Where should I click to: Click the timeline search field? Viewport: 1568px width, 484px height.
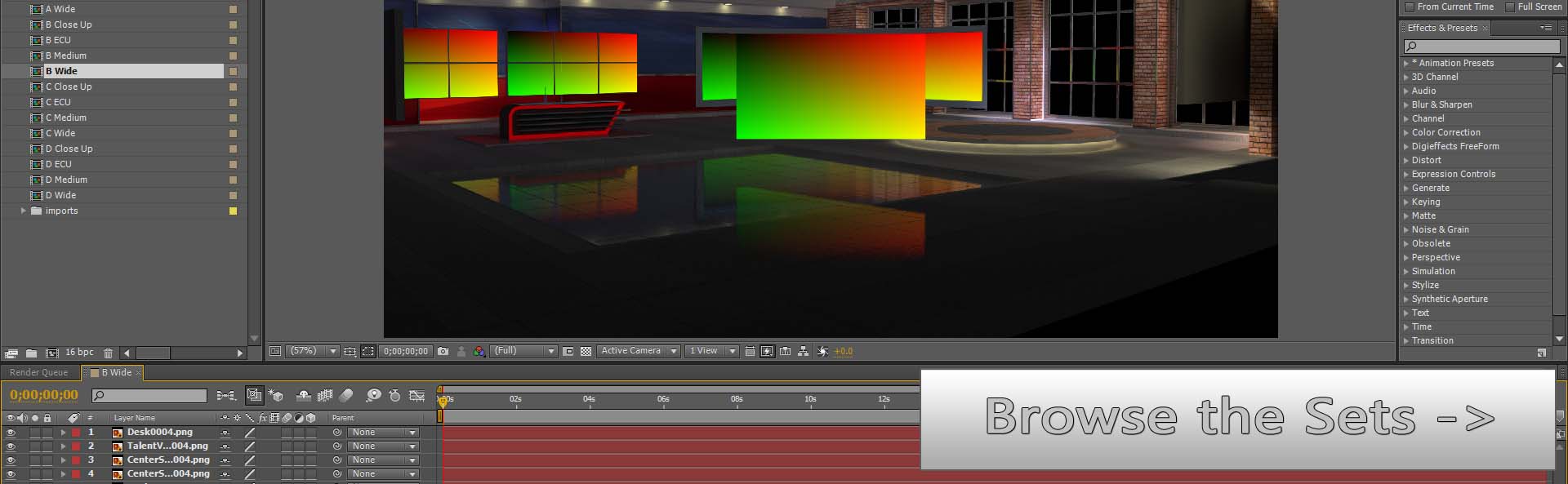[x=149, y=396]
